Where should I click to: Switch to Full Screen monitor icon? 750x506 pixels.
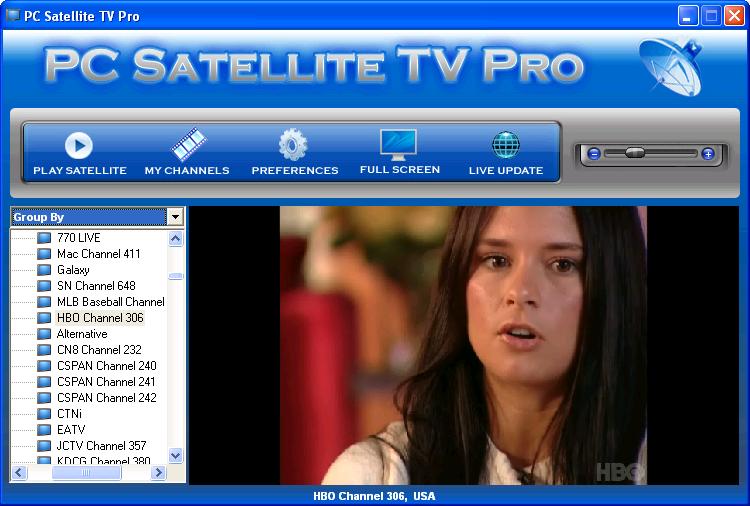click(x=398, y=144)
